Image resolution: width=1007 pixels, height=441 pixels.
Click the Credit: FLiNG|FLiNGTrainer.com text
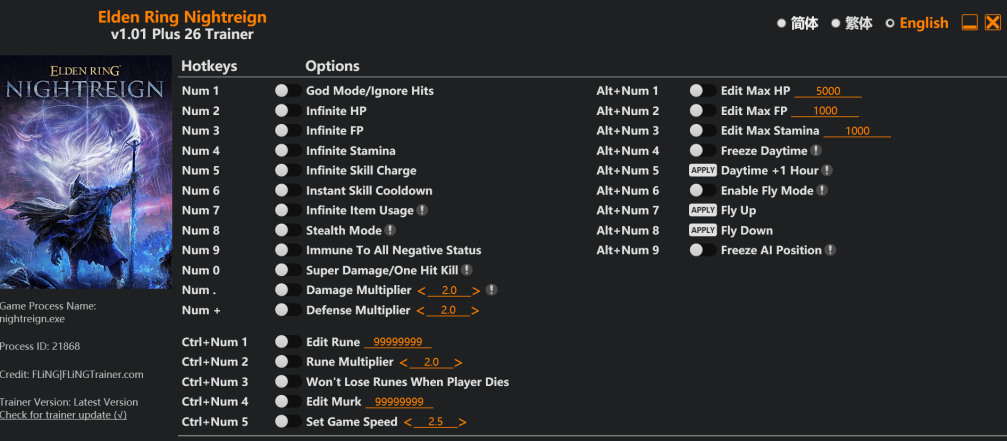point(72,374)
